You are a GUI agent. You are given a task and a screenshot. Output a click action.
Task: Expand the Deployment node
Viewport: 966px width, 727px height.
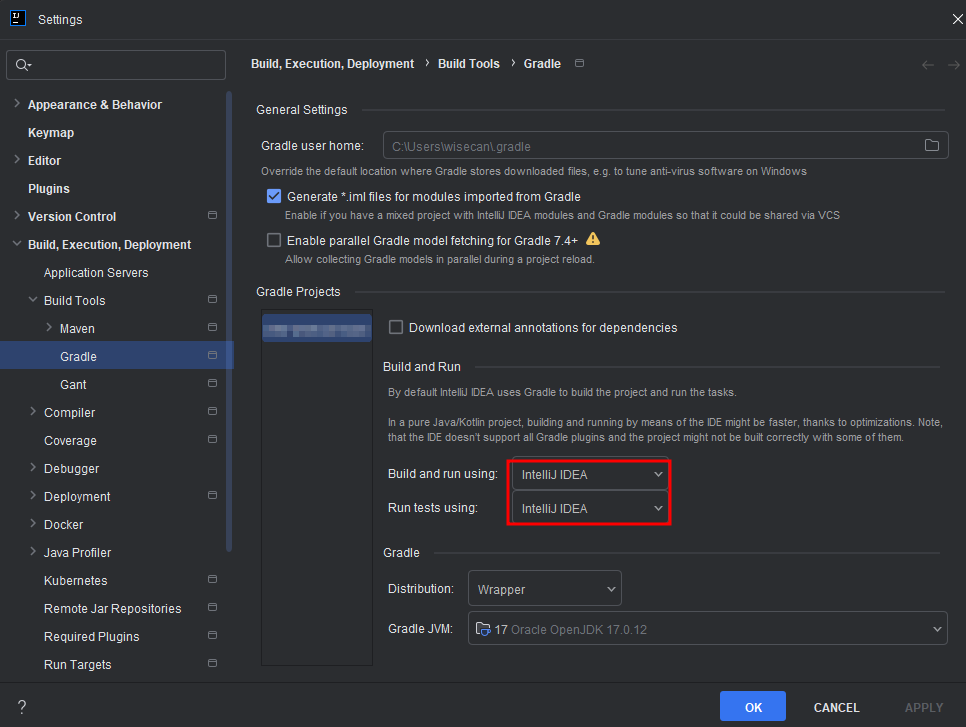coord(33,495)
